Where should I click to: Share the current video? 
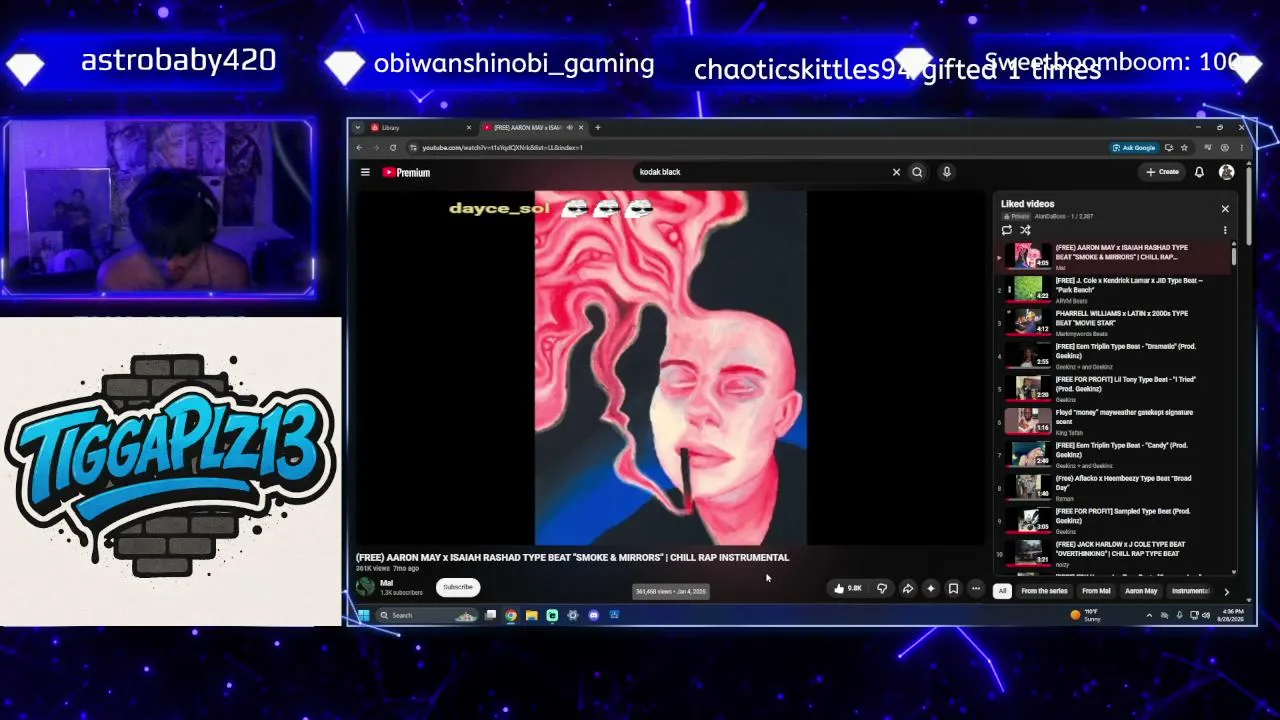coord(907,588)
